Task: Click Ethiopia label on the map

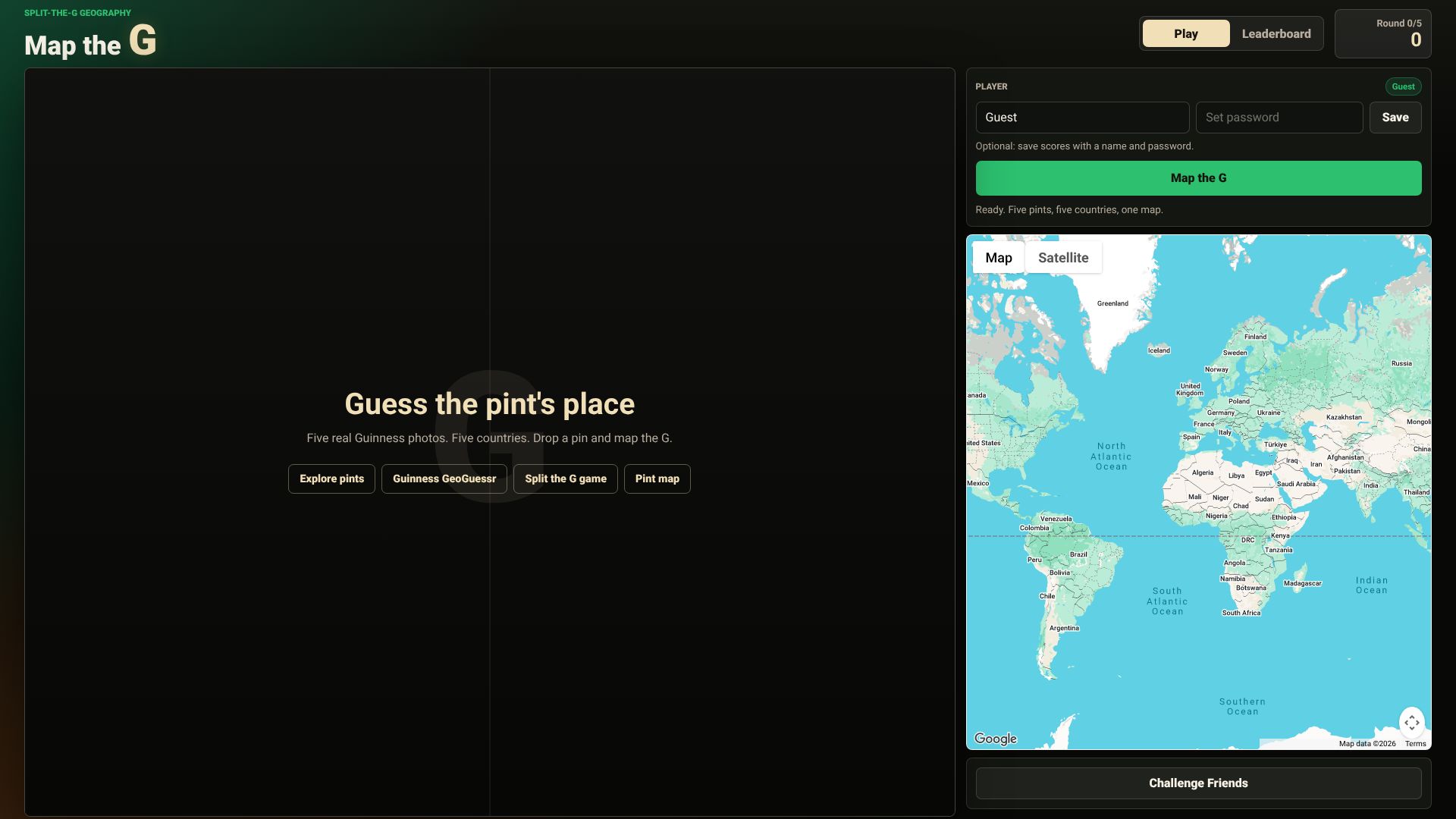Action: point(1284,517)
